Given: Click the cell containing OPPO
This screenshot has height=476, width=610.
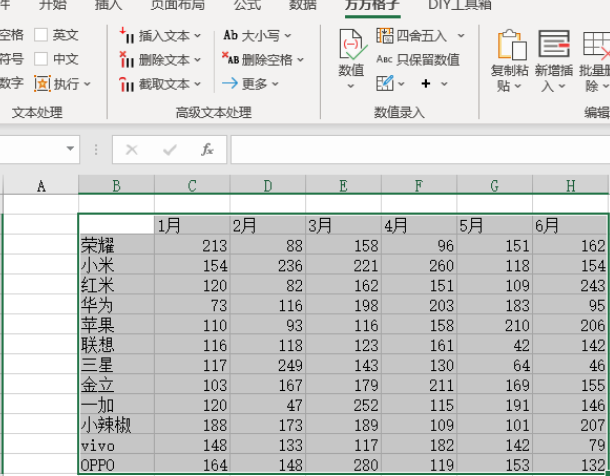Looking at the screenshot, I should 116,464.
